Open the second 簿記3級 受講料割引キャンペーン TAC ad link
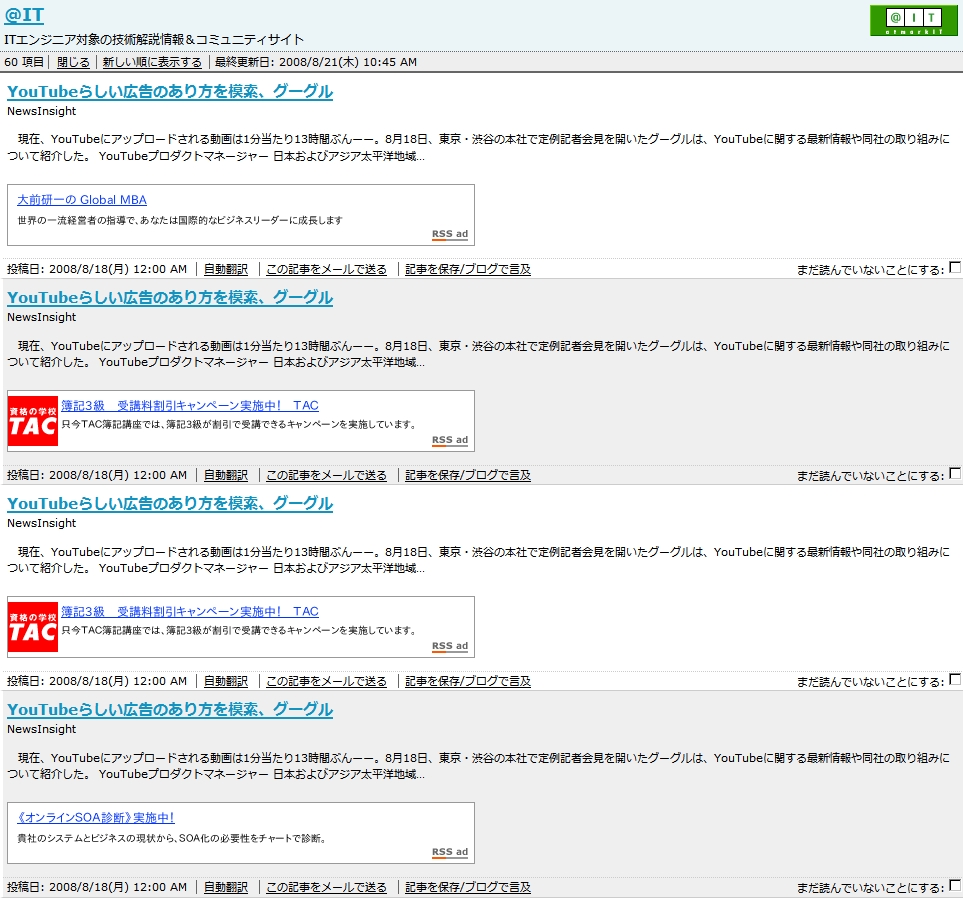 coord(190,611)
